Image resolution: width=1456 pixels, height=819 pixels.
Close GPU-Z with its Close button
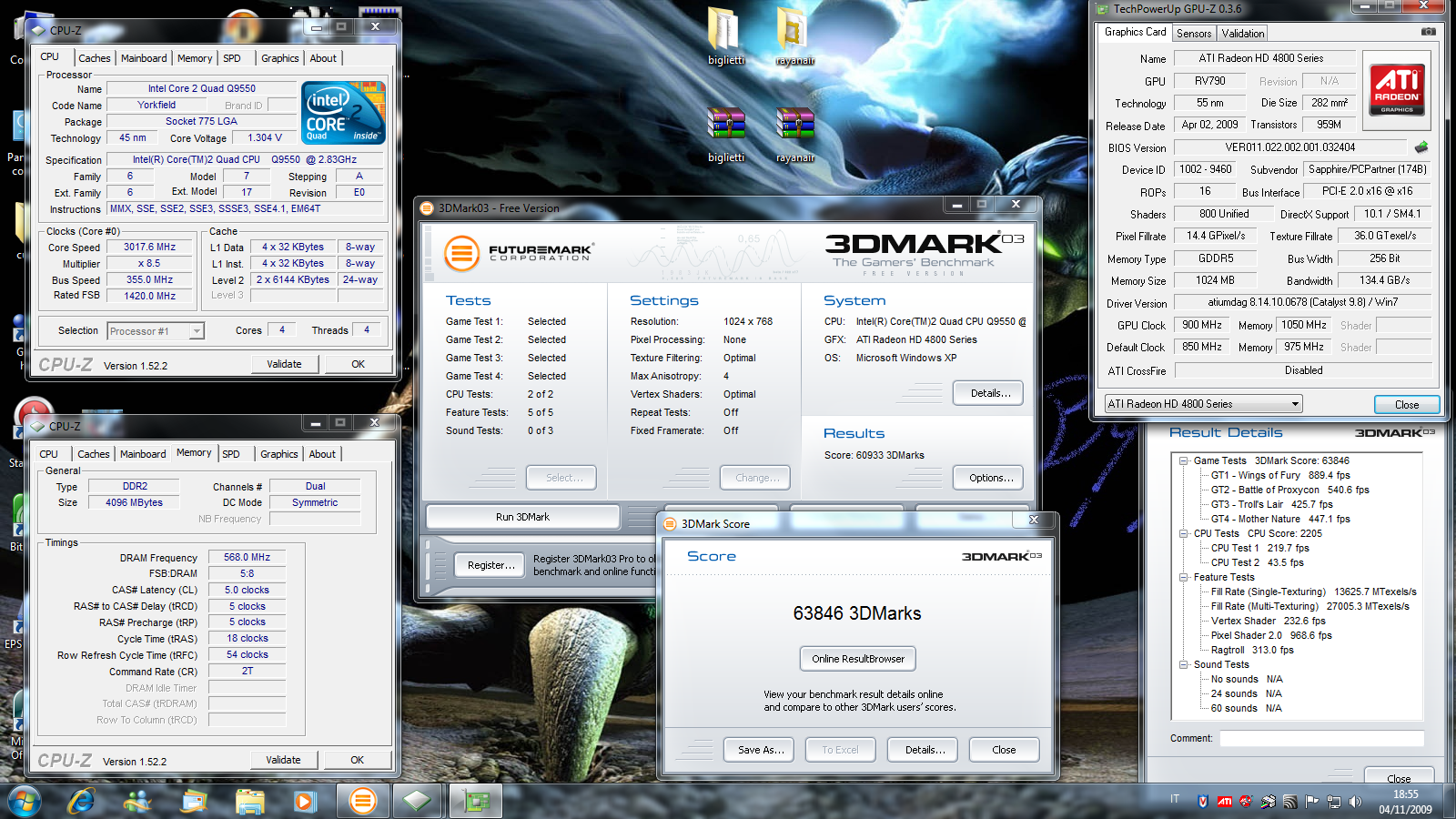point(1407,405)
